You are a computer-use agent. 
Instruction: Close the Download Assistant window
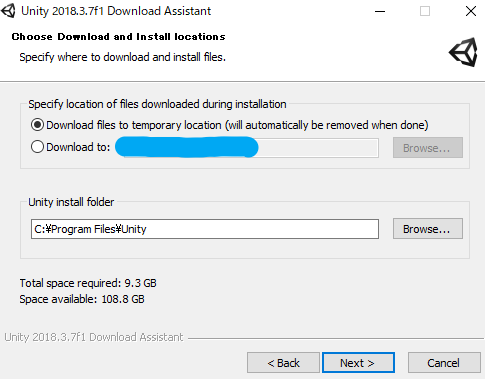coord(471,11)
